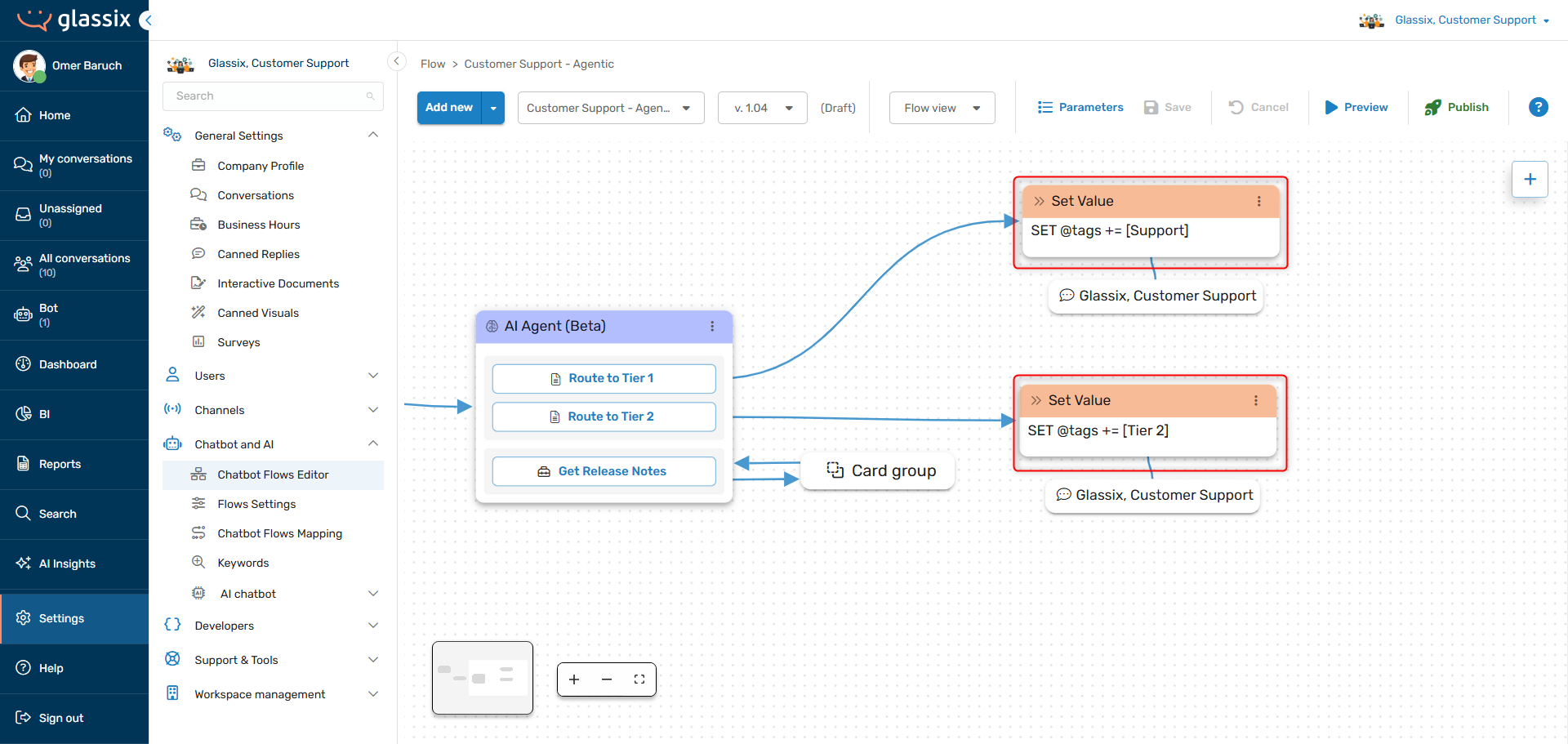Viewport: 1568px width, 744px height.
Task: Open options menu of Set Value Support card
Action: click(1258, 201)
